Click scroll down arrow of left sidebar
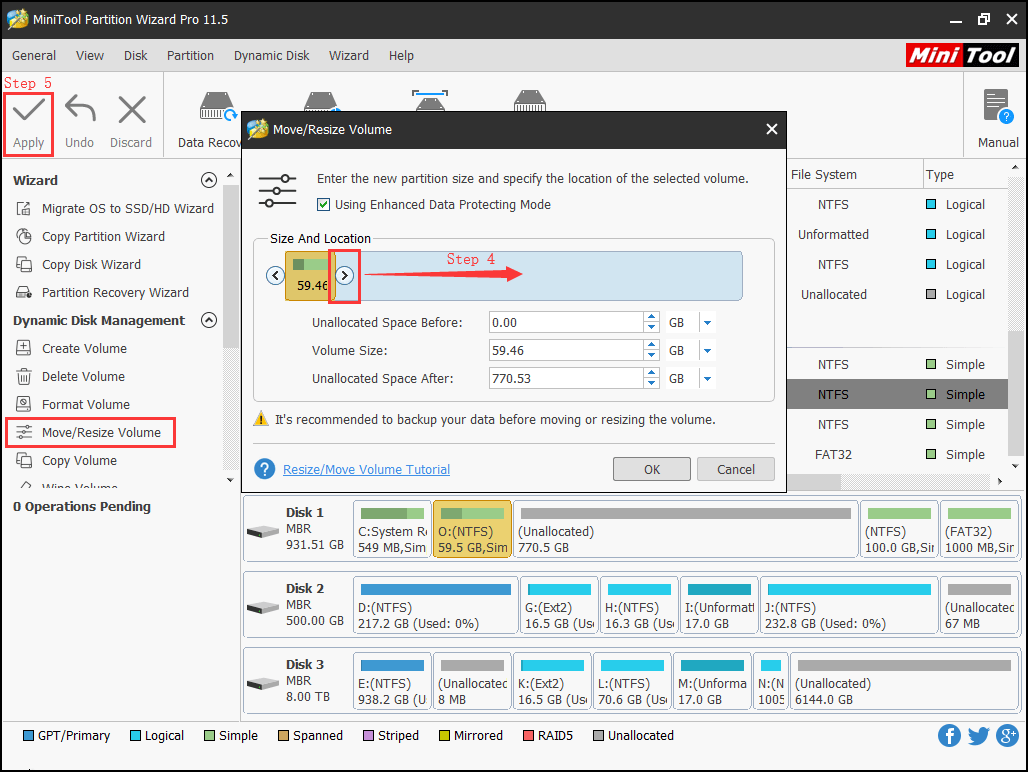 coord(230,480)
